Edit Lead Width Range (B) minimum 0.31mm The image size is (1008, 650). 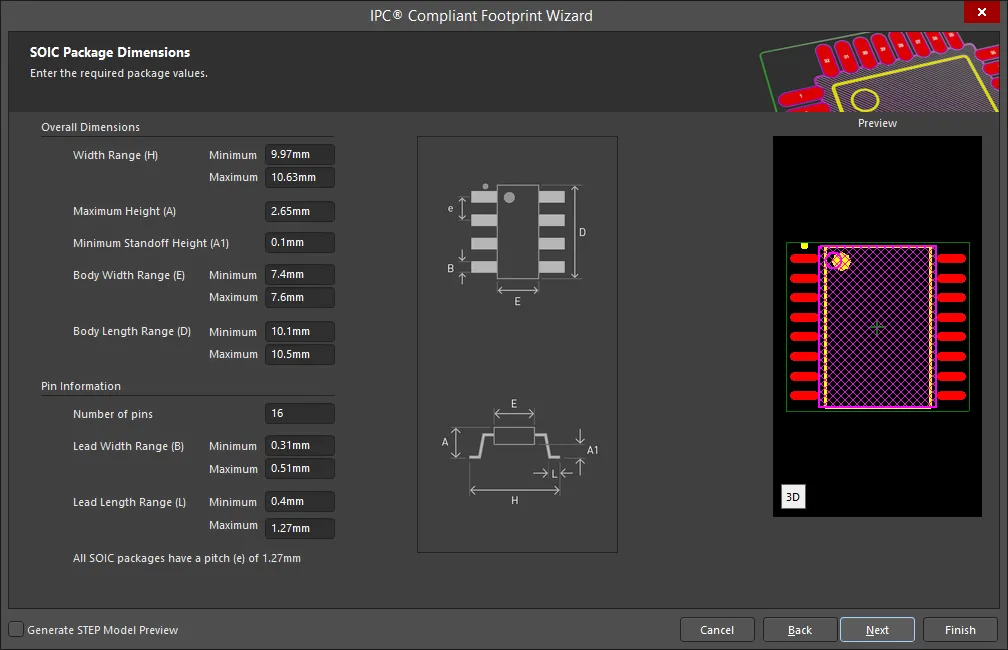tap(300, 446)
